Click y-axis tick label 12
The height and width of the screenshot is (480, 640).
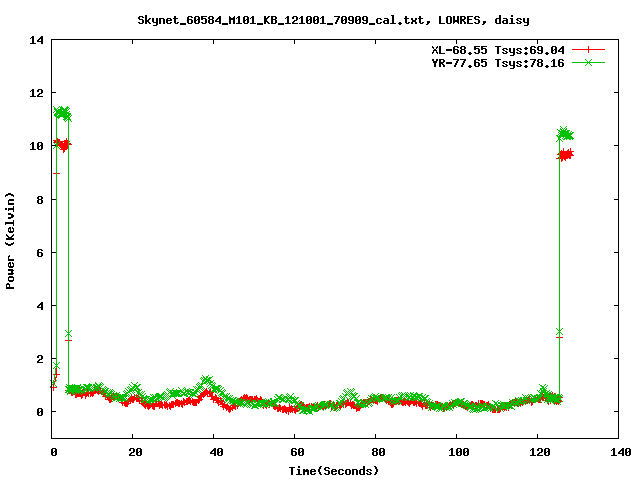pyautogui.click(x=36, y=93)
